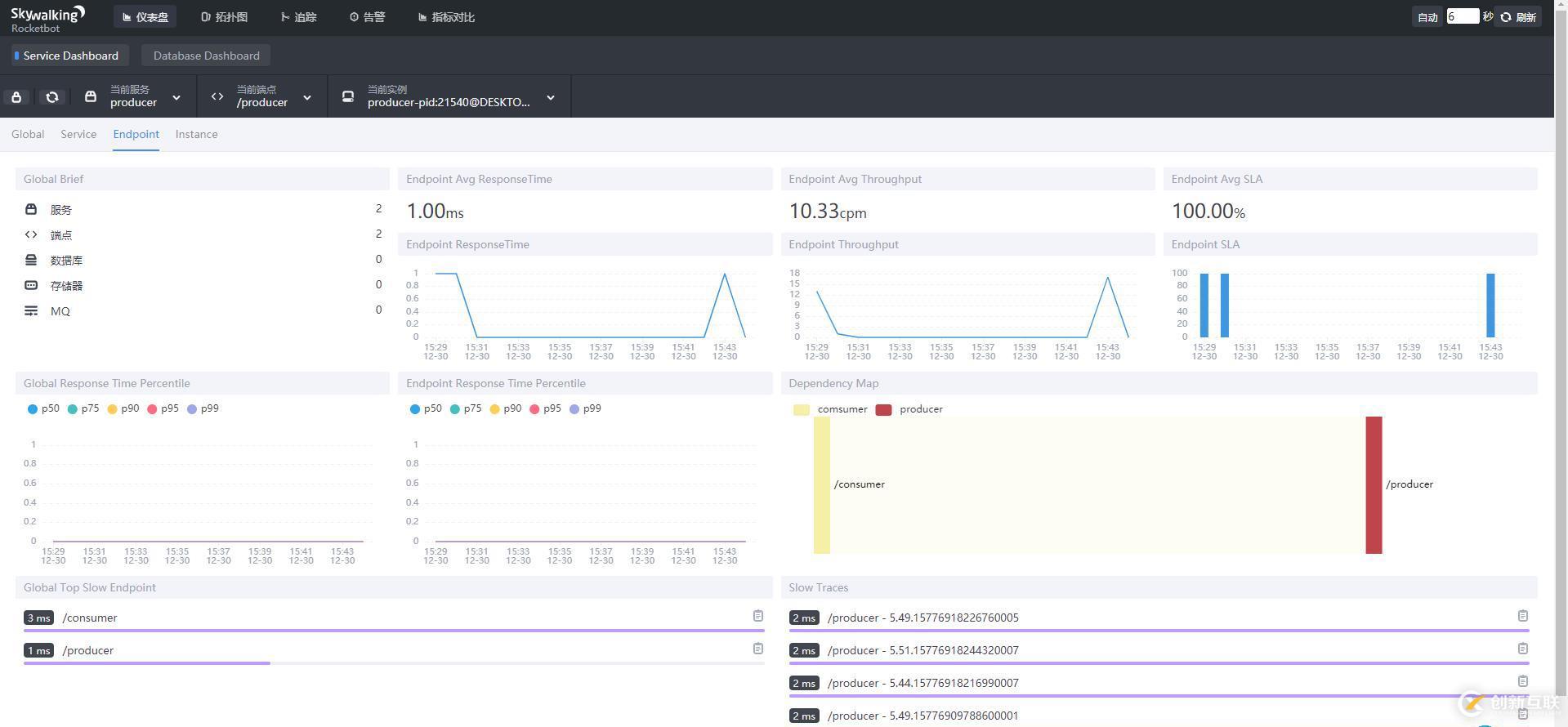Image resolution: width=1568 pixels, height=727 pixels.
Task: Open the Database Dashboard
Action: pyautogui.click(x=206, y=56)
